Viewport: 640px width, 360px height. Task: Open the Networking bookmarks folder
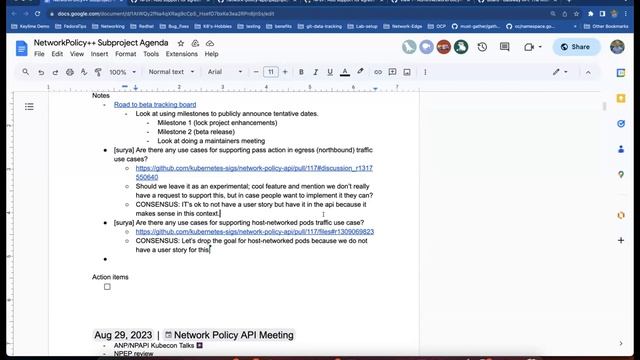(x=108, y=26)
